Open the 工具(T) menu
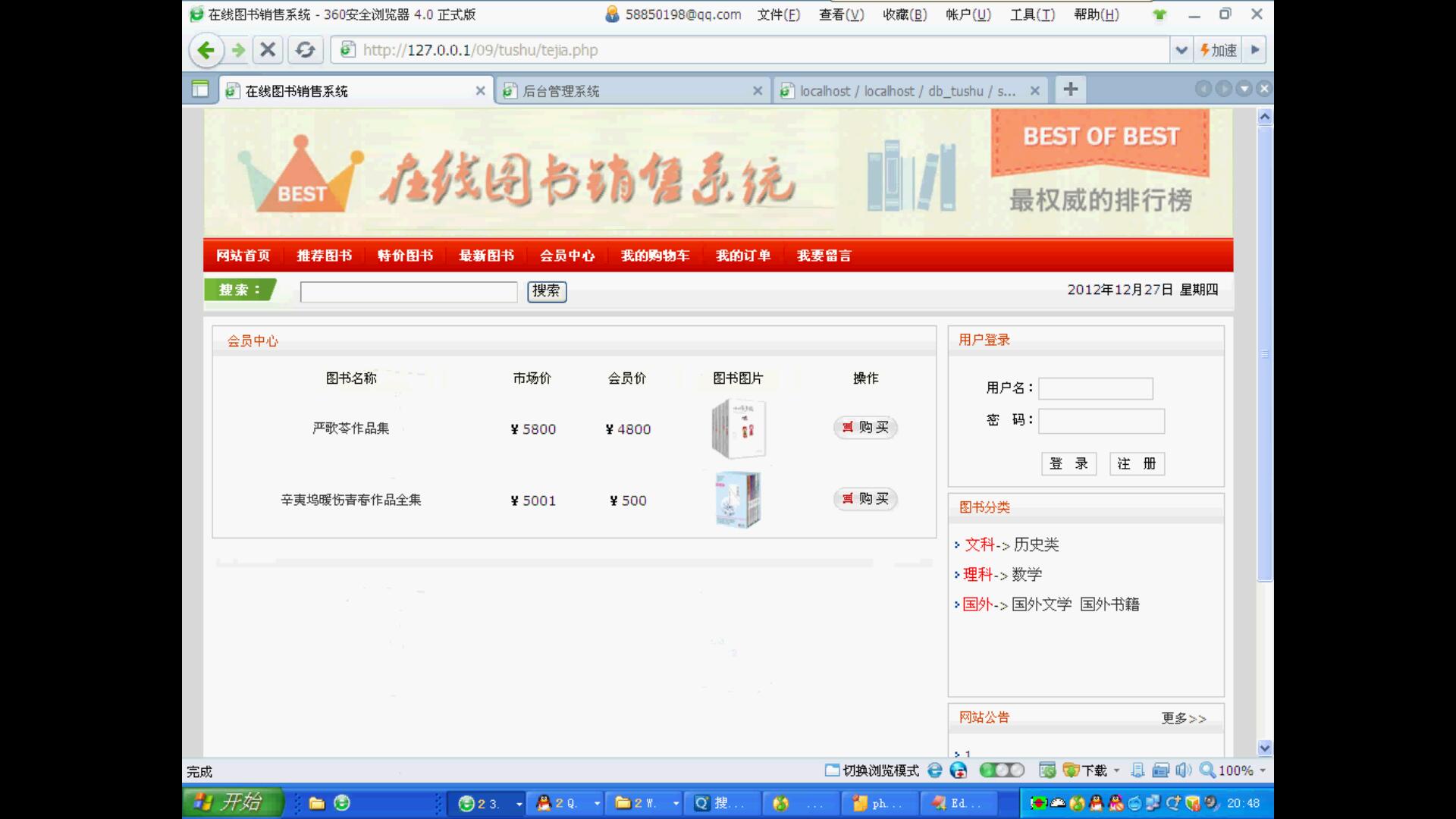This screenshot has width=1456, height=819. point(1032,14)
